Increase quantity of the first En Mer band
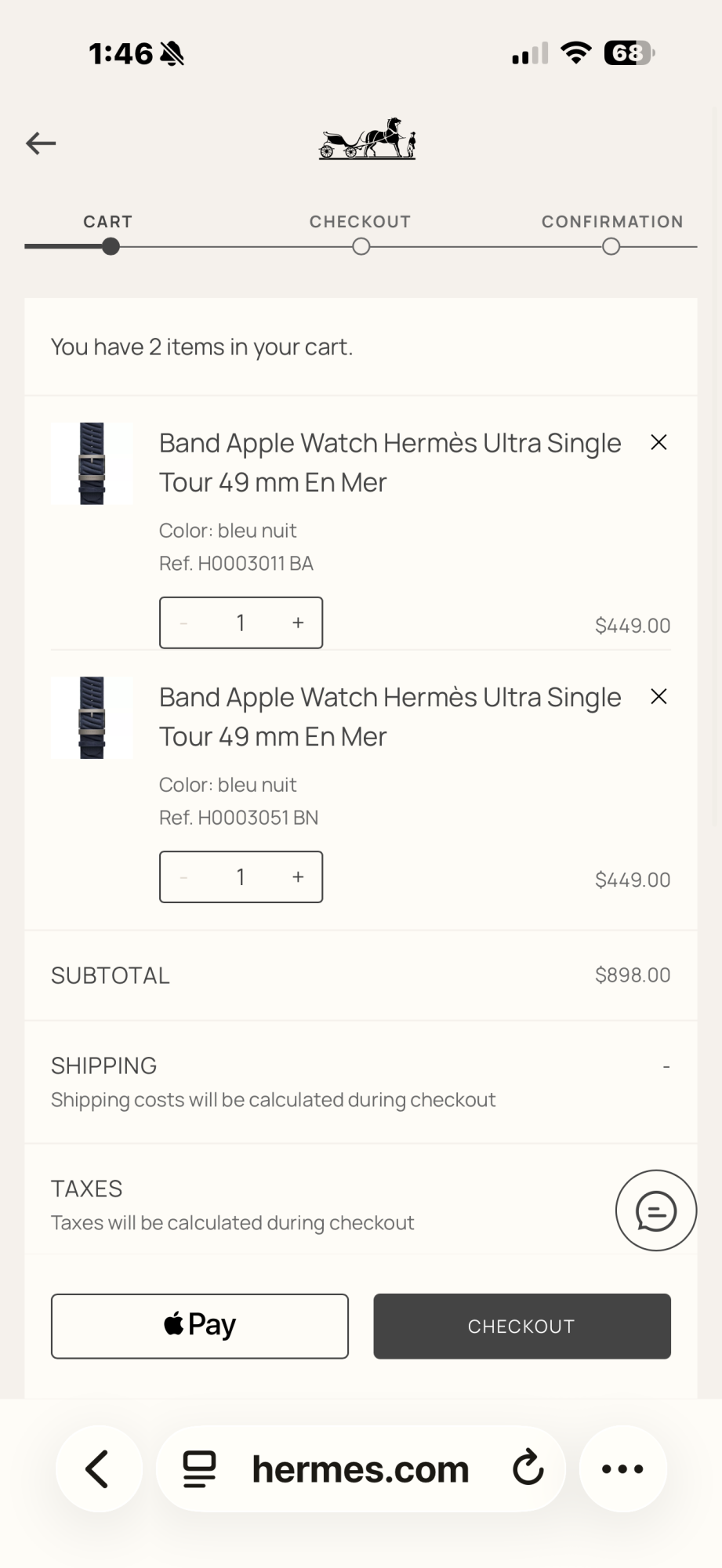Viewport: 722px width, 1568px height. point(298,623)
